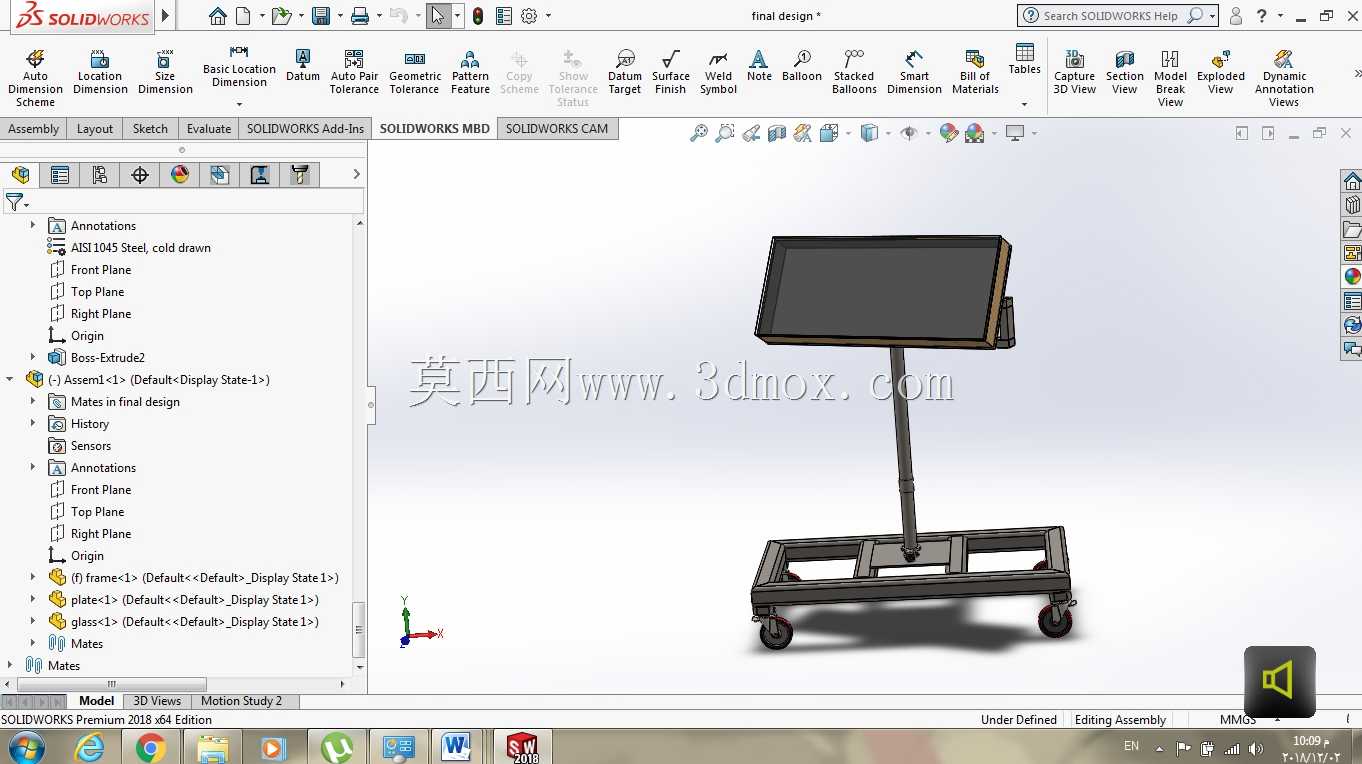Switch to the Evaluate tab
This screenshot has width=1362, height=764.
pos(209,129)
